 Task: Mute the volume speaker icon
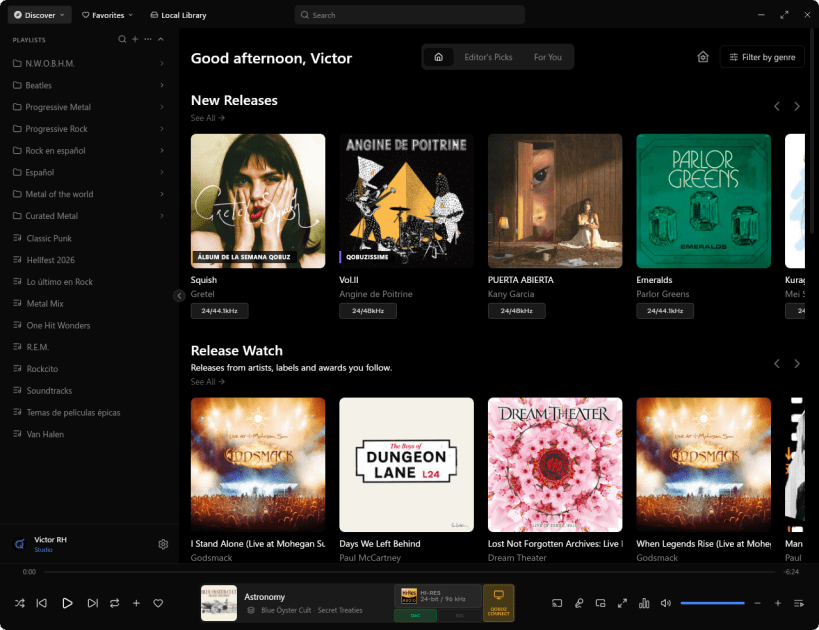665,603
